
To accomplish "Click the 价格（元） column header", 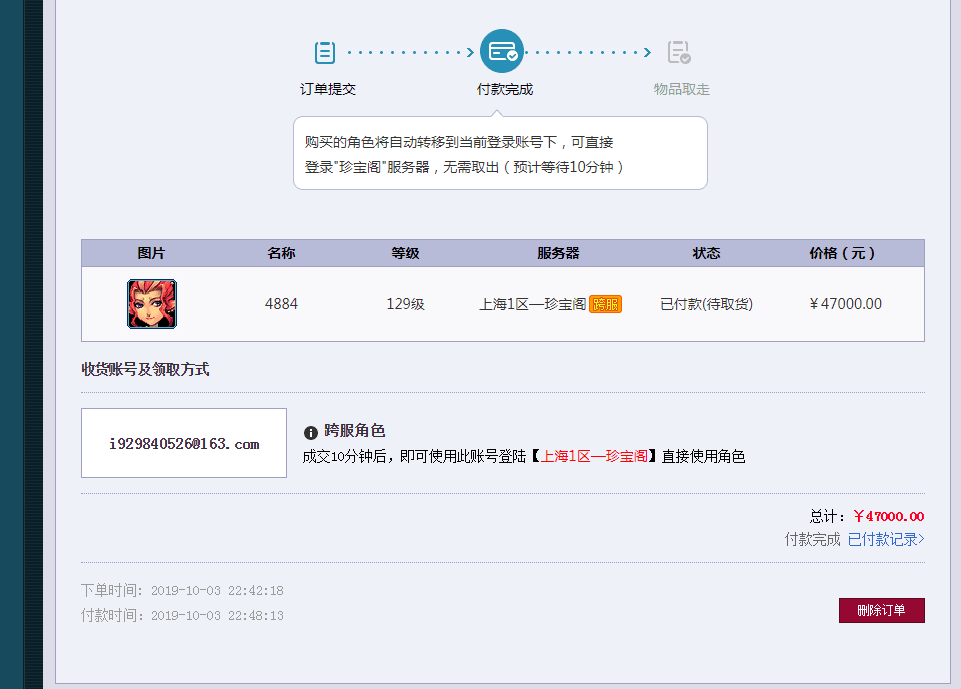I will (x=842, y=253).
